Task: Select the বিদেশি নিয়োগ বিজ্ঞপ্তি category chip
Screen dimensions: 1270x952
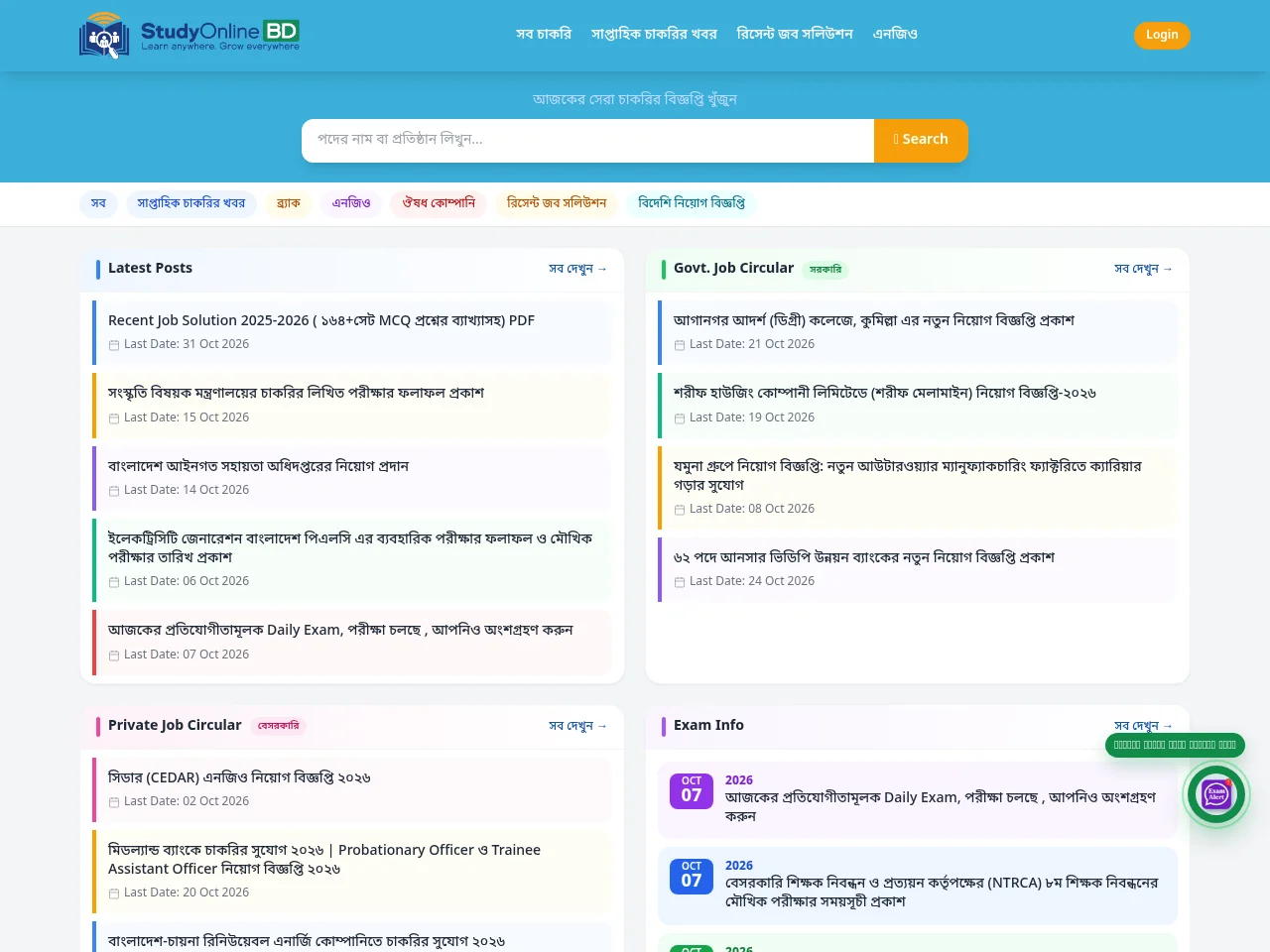Action: (x=692, y=203)
